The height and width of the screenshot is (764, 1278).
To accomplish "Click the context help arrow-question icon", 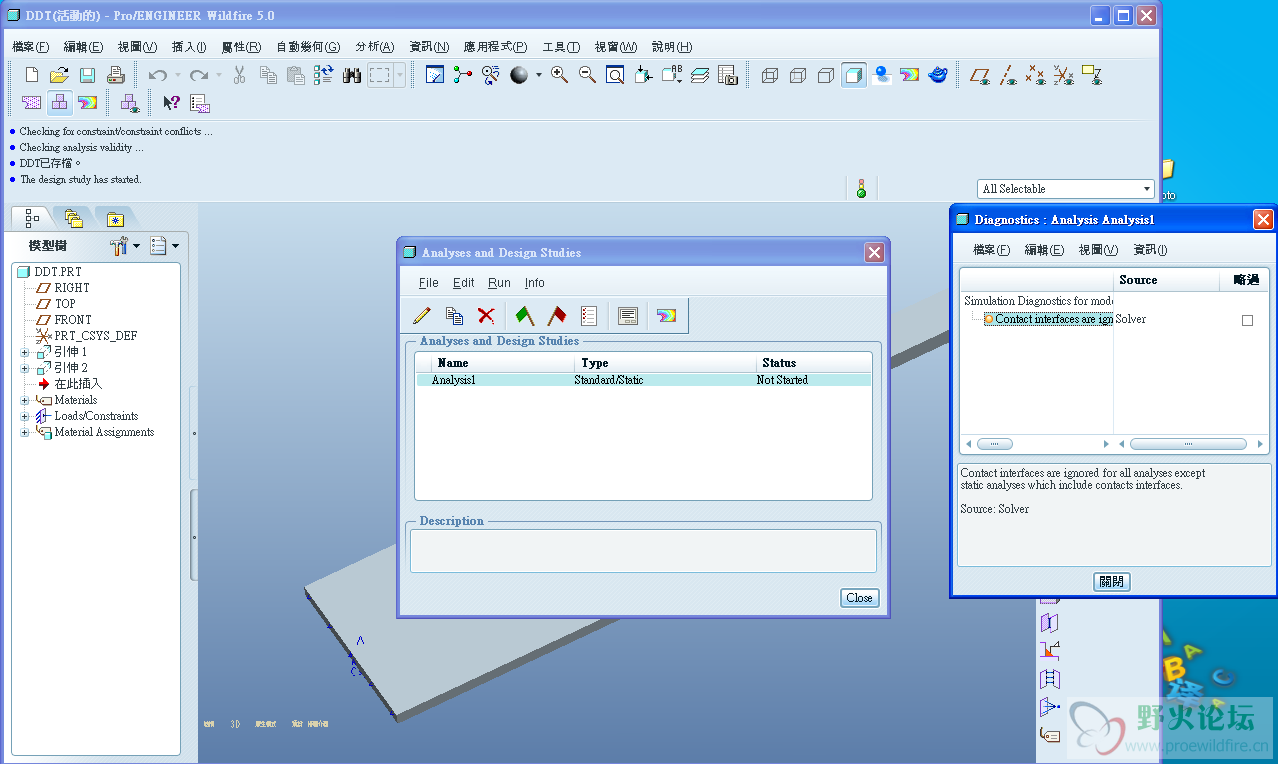I will (x=171, y=102).
